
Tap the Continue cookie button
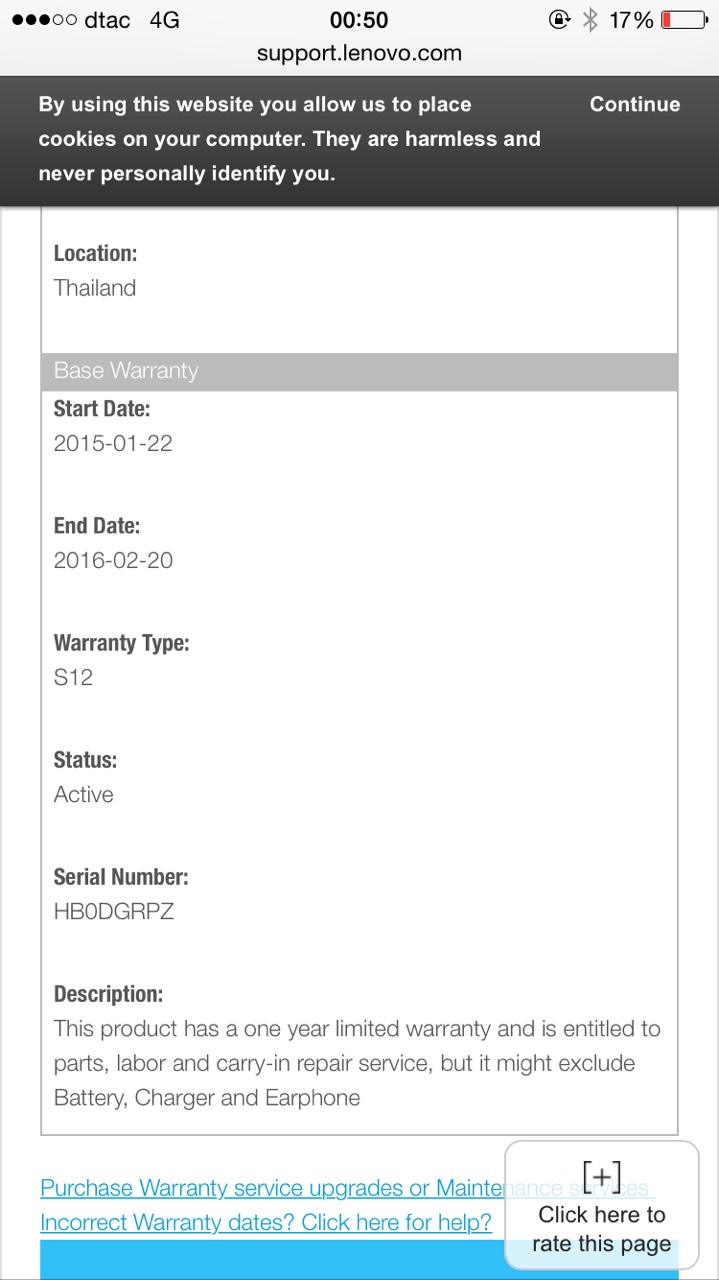(x=634, y=105)
